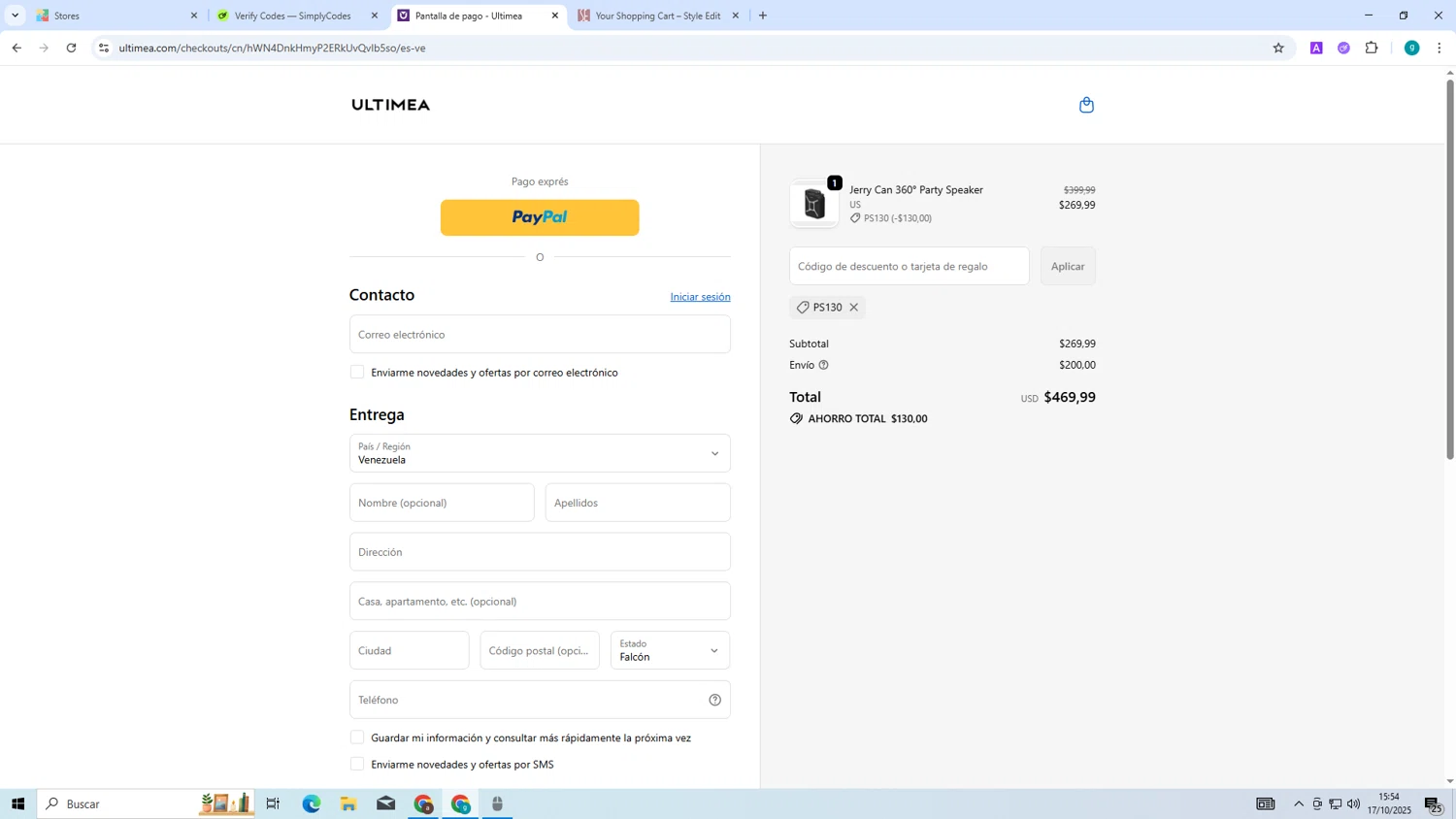
Task: Open the notification center with 25 alerts
Action: [x=1434, y=803]
